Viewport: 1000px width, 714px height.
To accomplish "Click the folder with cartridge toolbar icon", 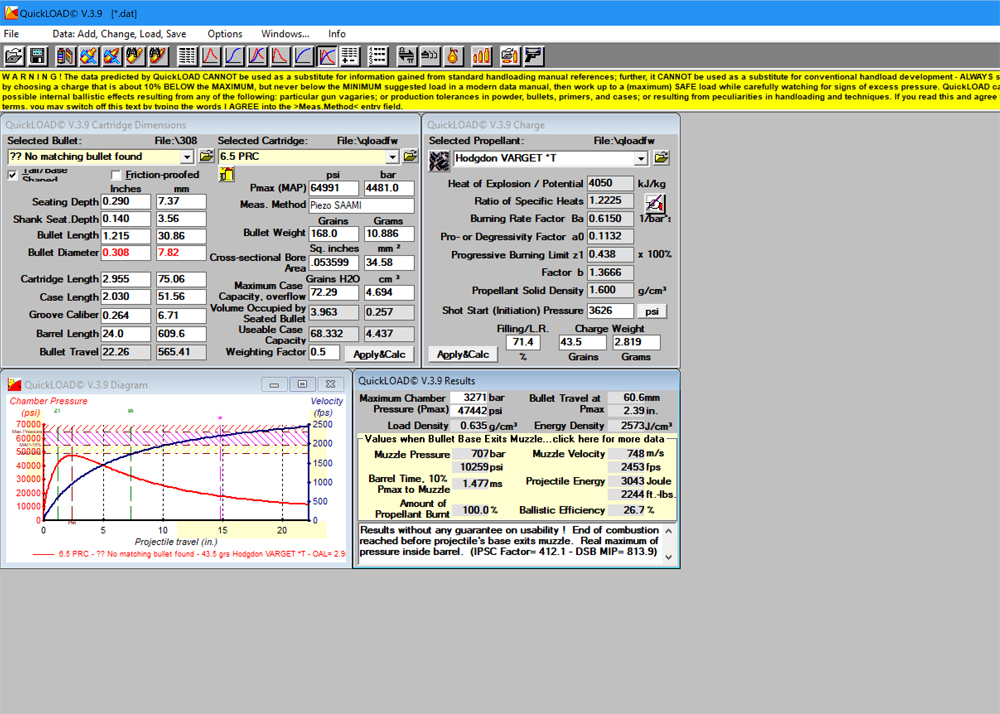I will click(510, 56).
